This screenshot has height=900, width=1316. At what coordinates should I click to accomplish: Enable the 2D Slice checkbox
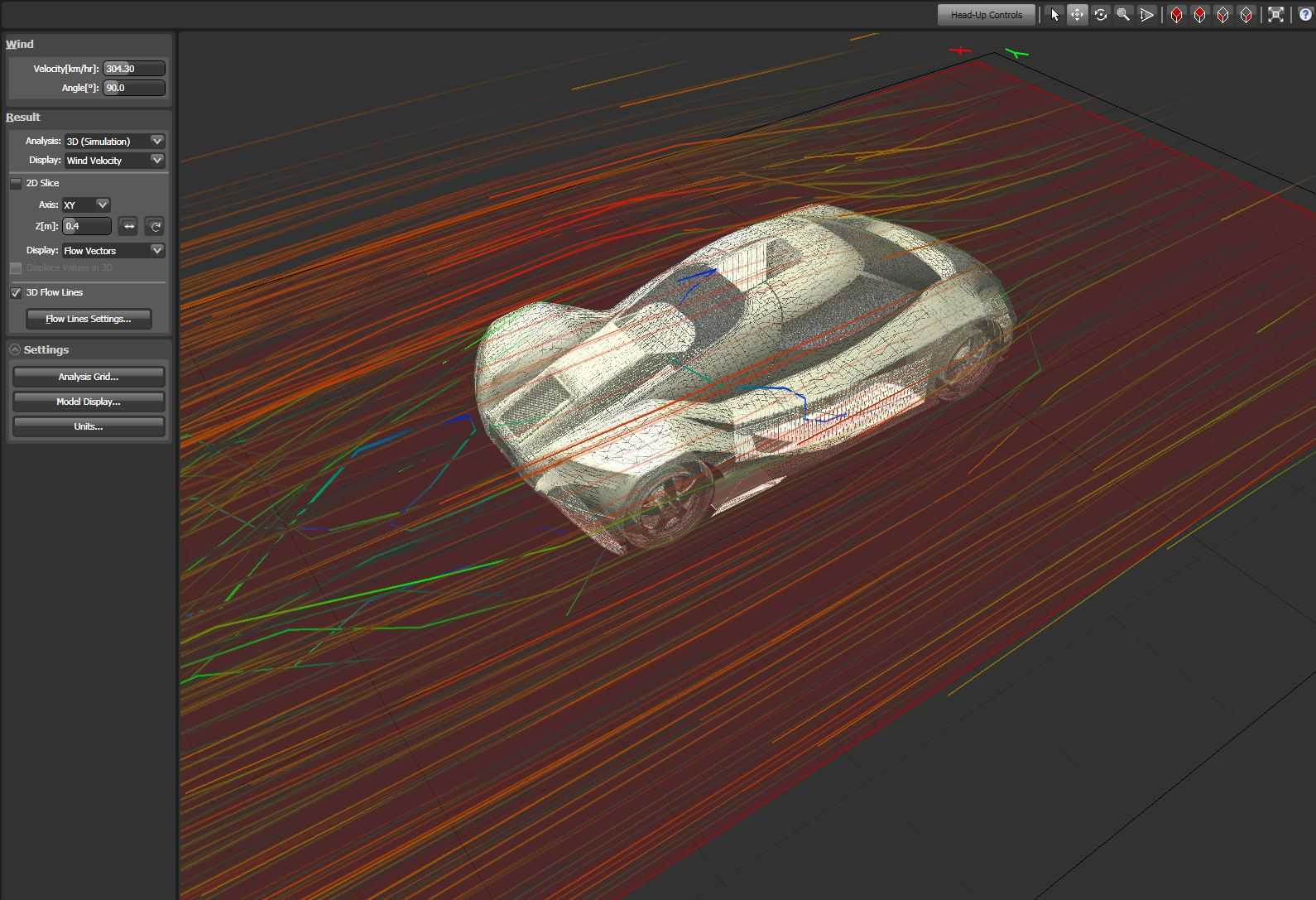(16, 183)
